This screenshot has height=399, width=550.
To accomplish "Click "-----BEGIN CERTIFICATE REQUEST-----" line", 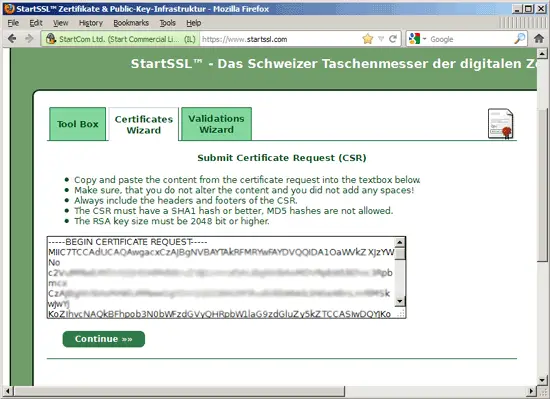I will pos(128,242).
